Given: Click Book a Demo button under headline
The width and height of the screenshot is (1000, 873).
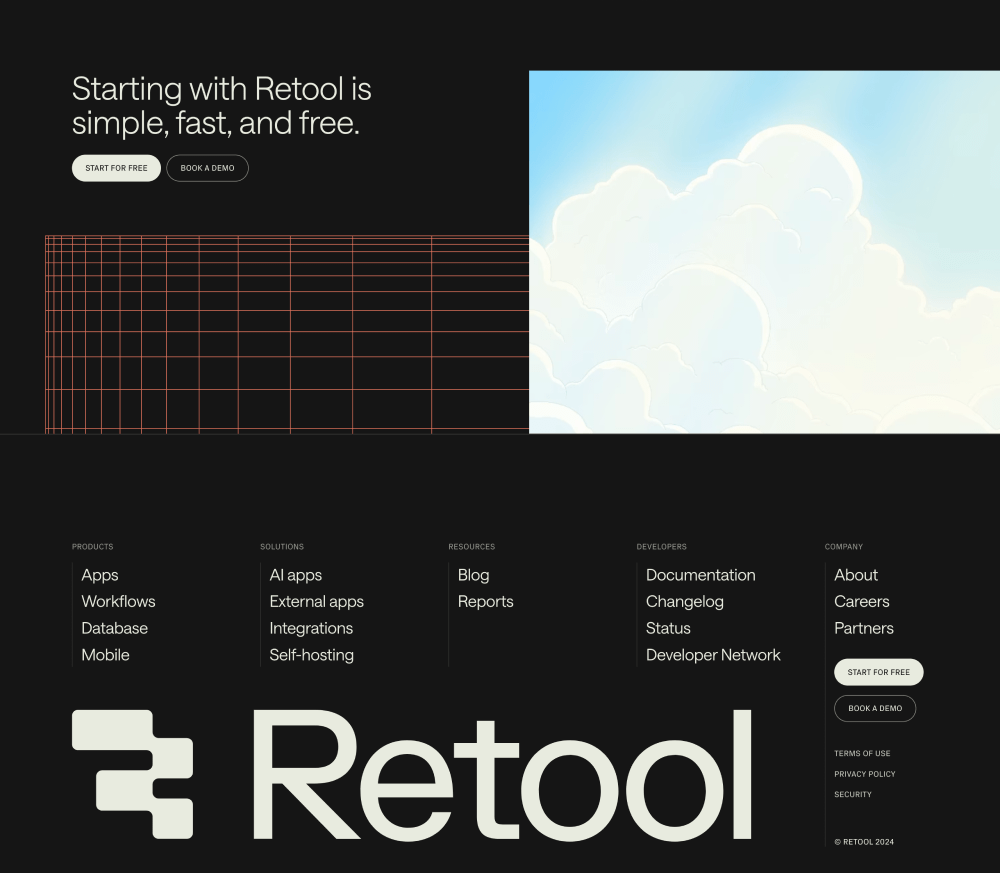Looking at the screenshot, I should coord(207,168).
